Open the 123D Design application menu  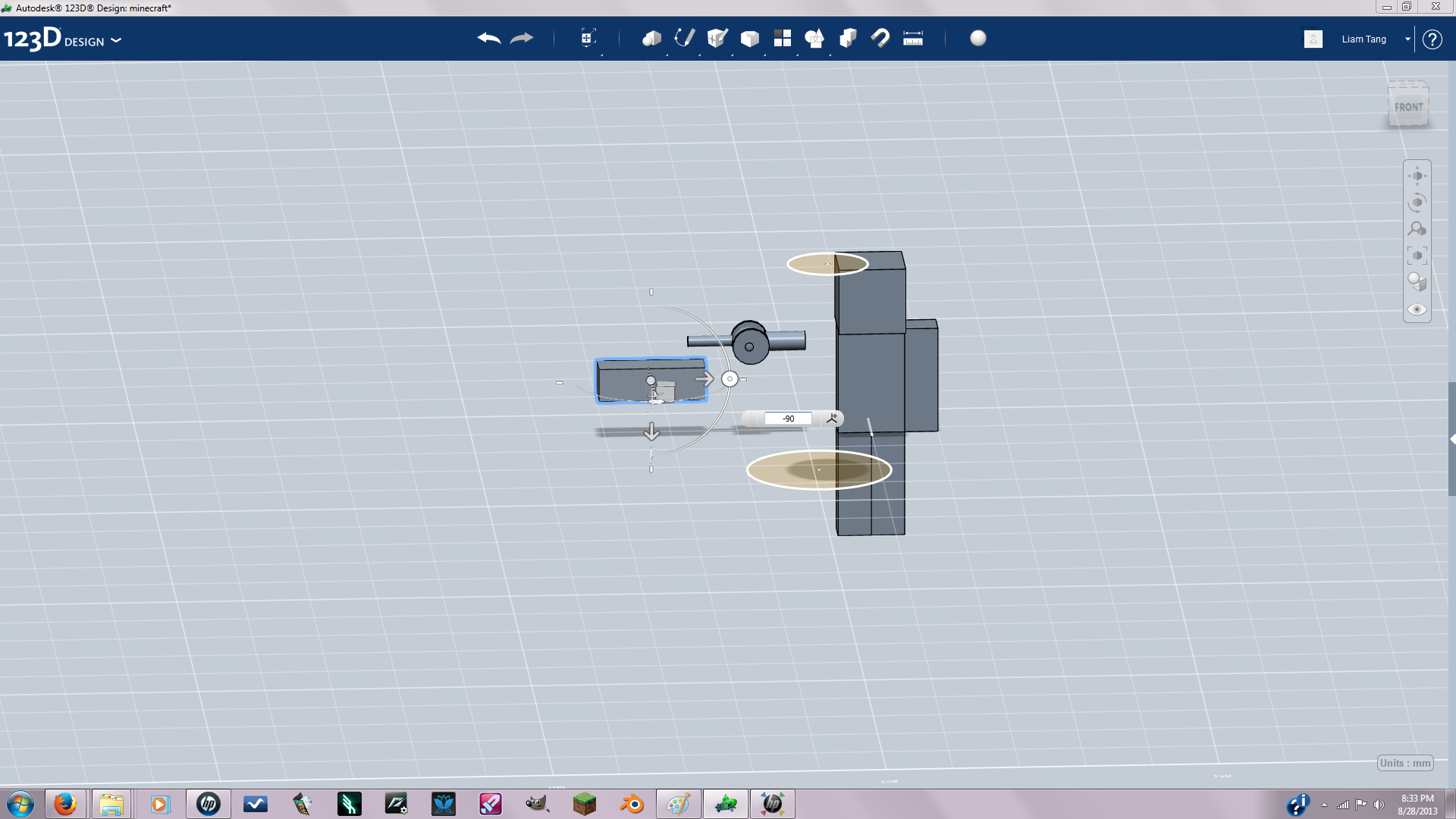click(62, 39)
